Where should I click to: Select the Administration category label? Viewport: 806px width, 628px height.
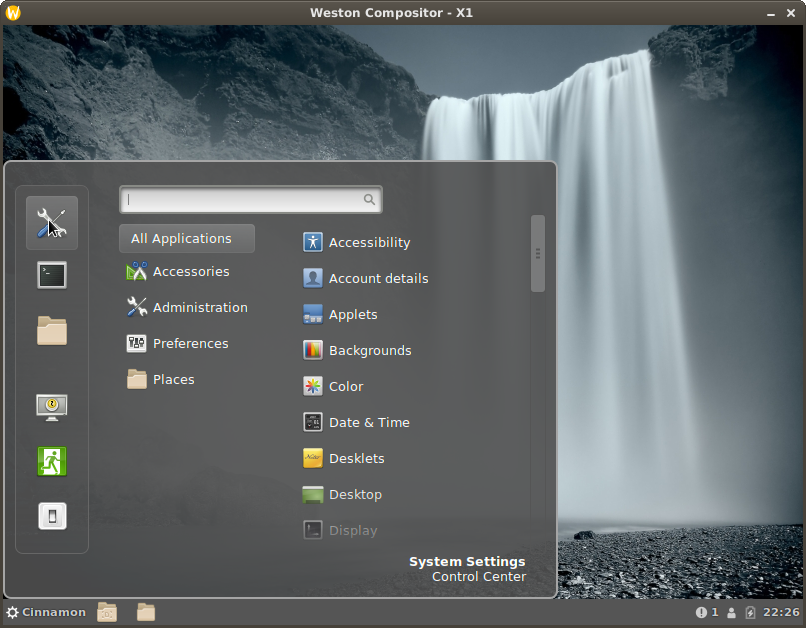tap(200, 307)
